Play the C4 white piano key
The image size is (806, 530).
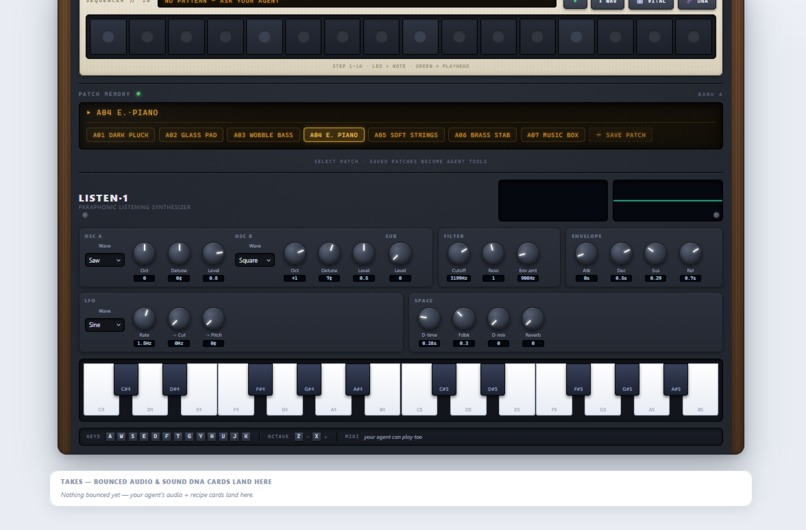[x=99, y=404]
